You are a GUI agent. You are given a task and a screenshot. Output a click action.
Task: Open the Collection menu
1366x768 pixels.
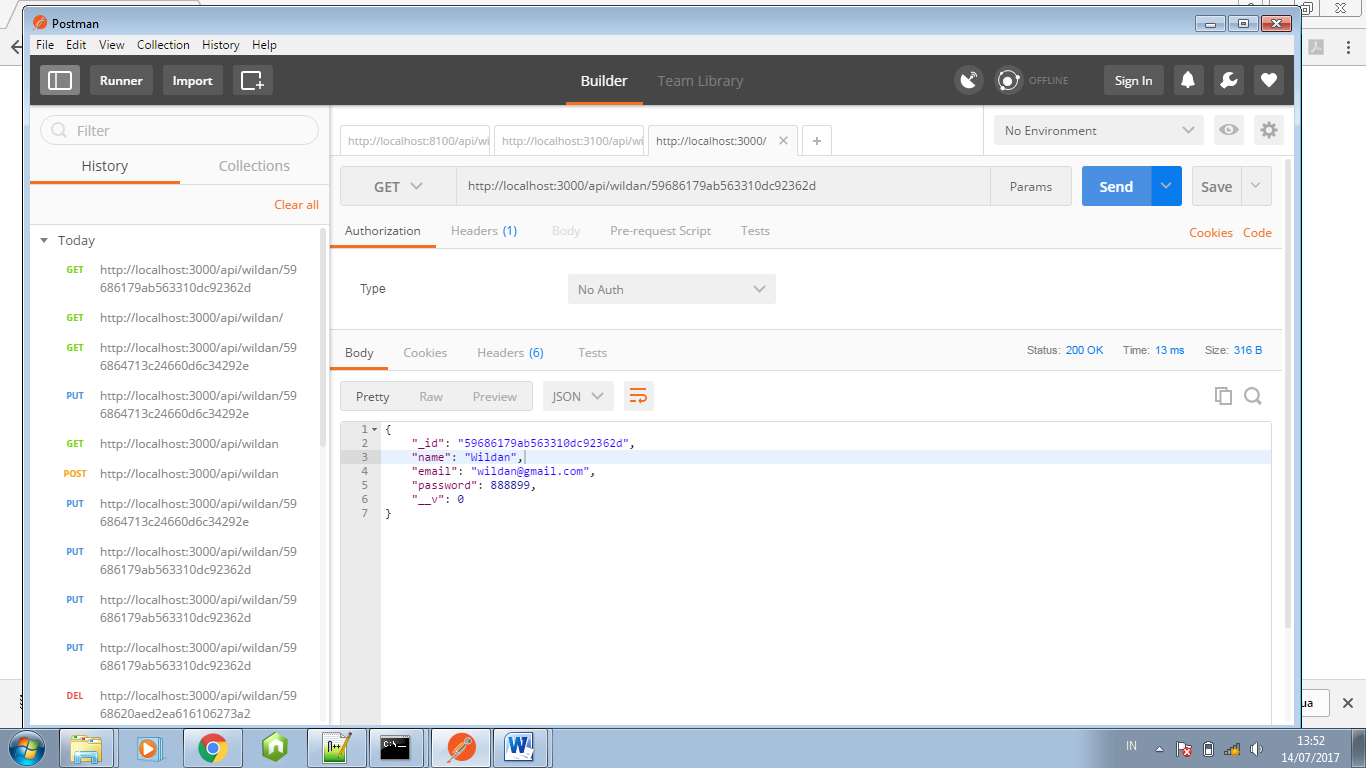pos(163,45)
